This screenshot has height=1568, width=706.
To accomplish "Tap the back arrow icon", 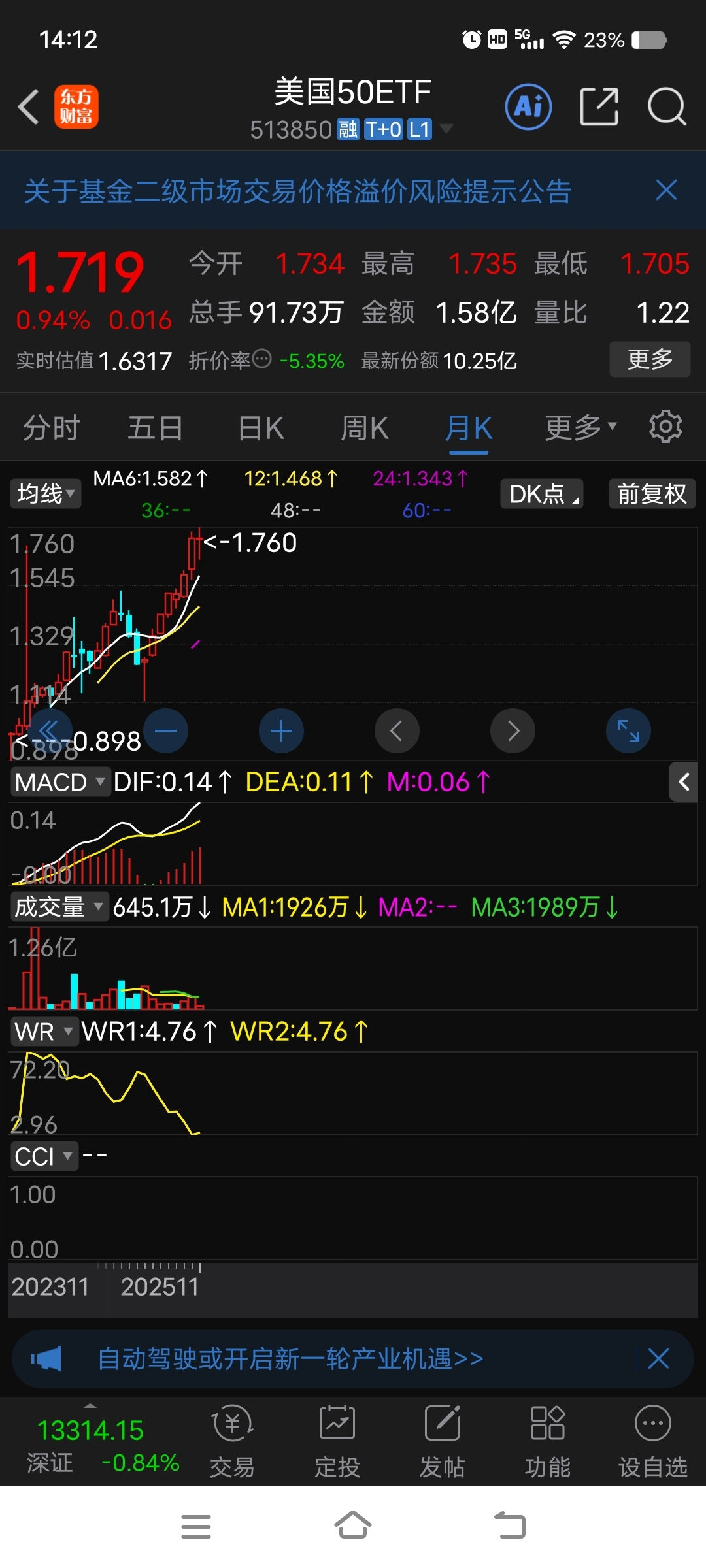I will point(29,106).
